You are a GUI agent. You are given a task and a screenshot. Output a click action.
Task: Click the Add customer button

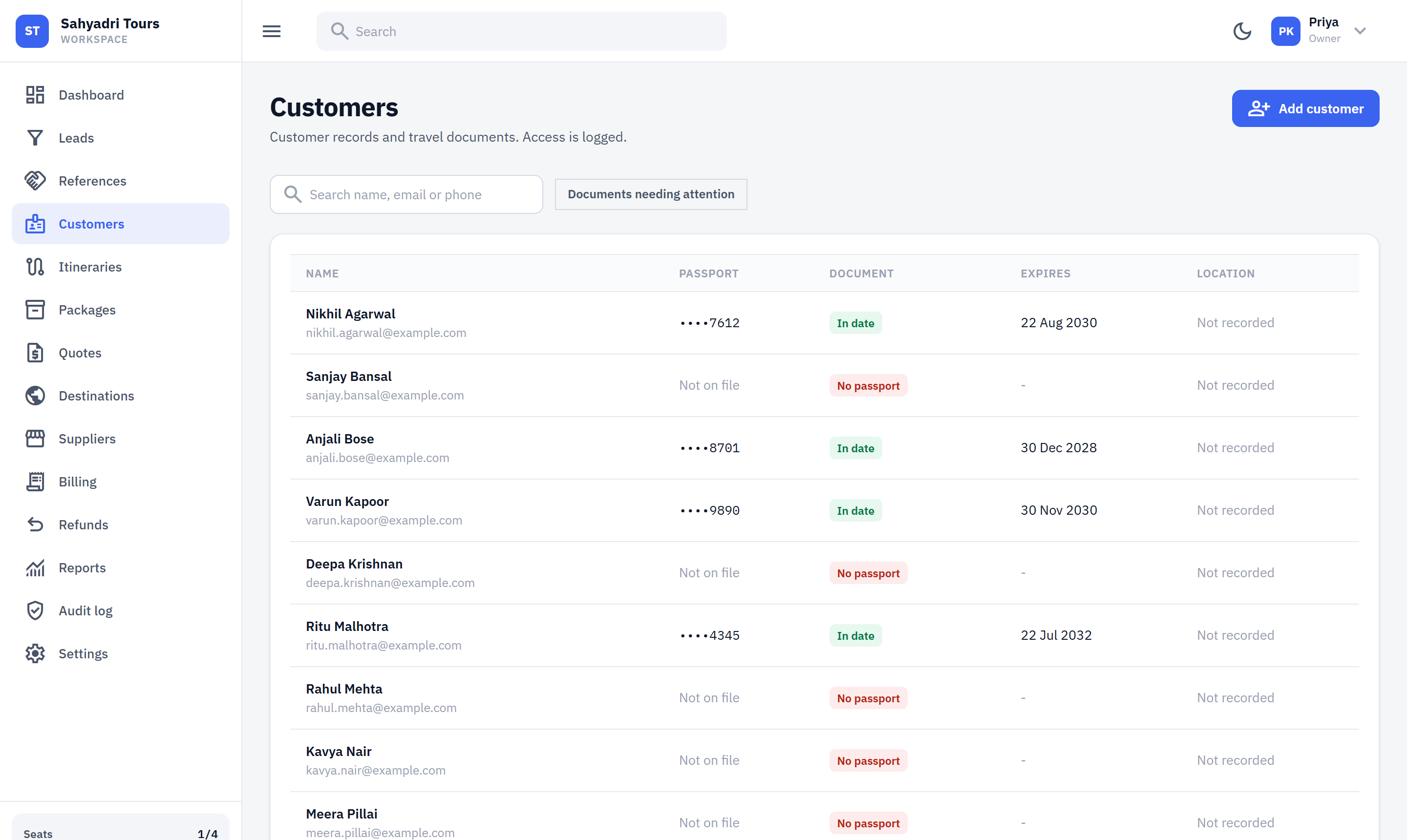[1306, 109]
